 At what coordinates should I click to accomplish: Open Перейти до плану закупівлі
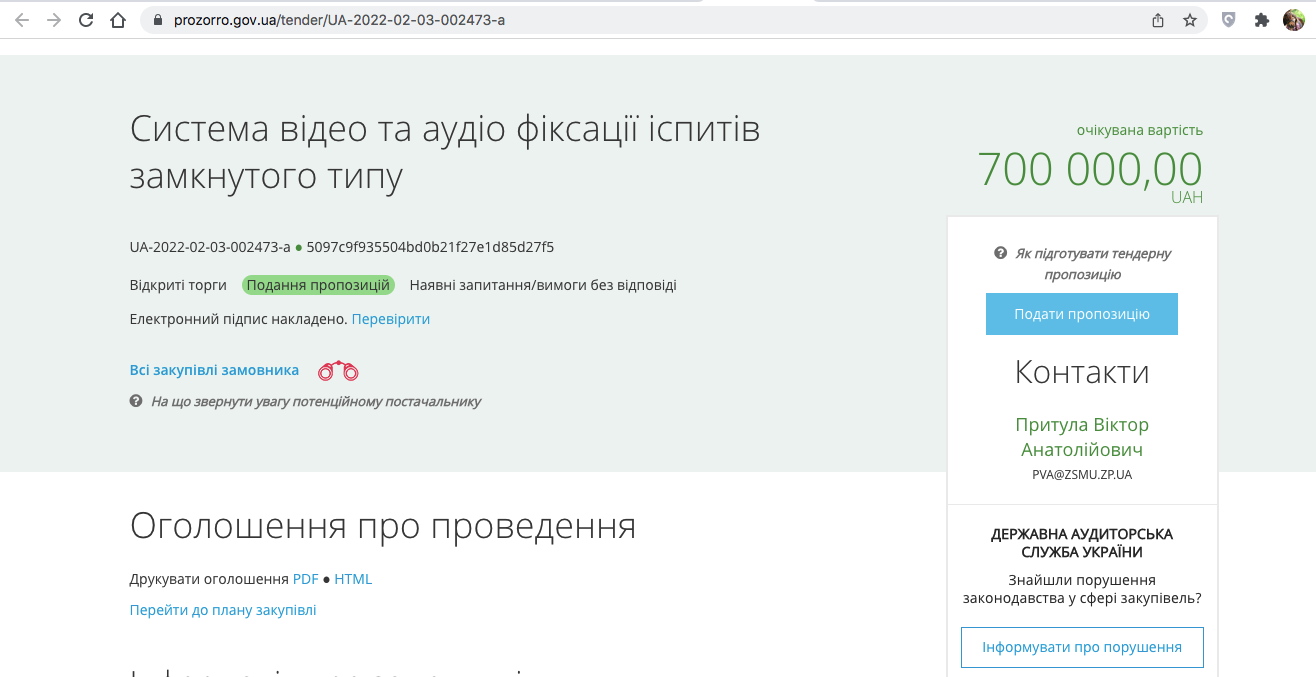click(x=222, y=609)
